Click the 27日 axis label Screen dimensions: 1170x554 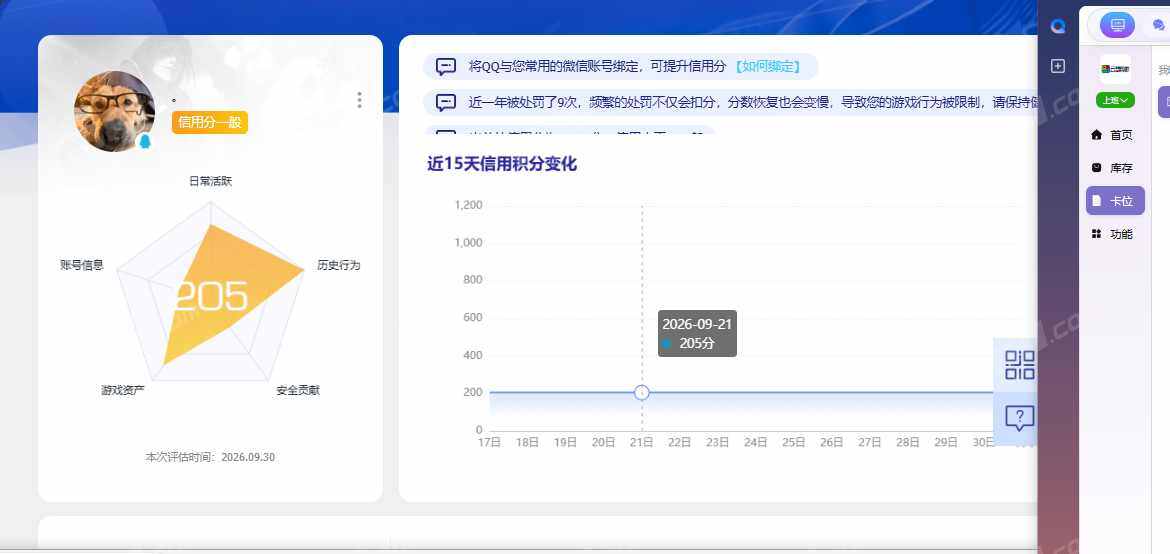pyautogui.click(x=870, y=442)
